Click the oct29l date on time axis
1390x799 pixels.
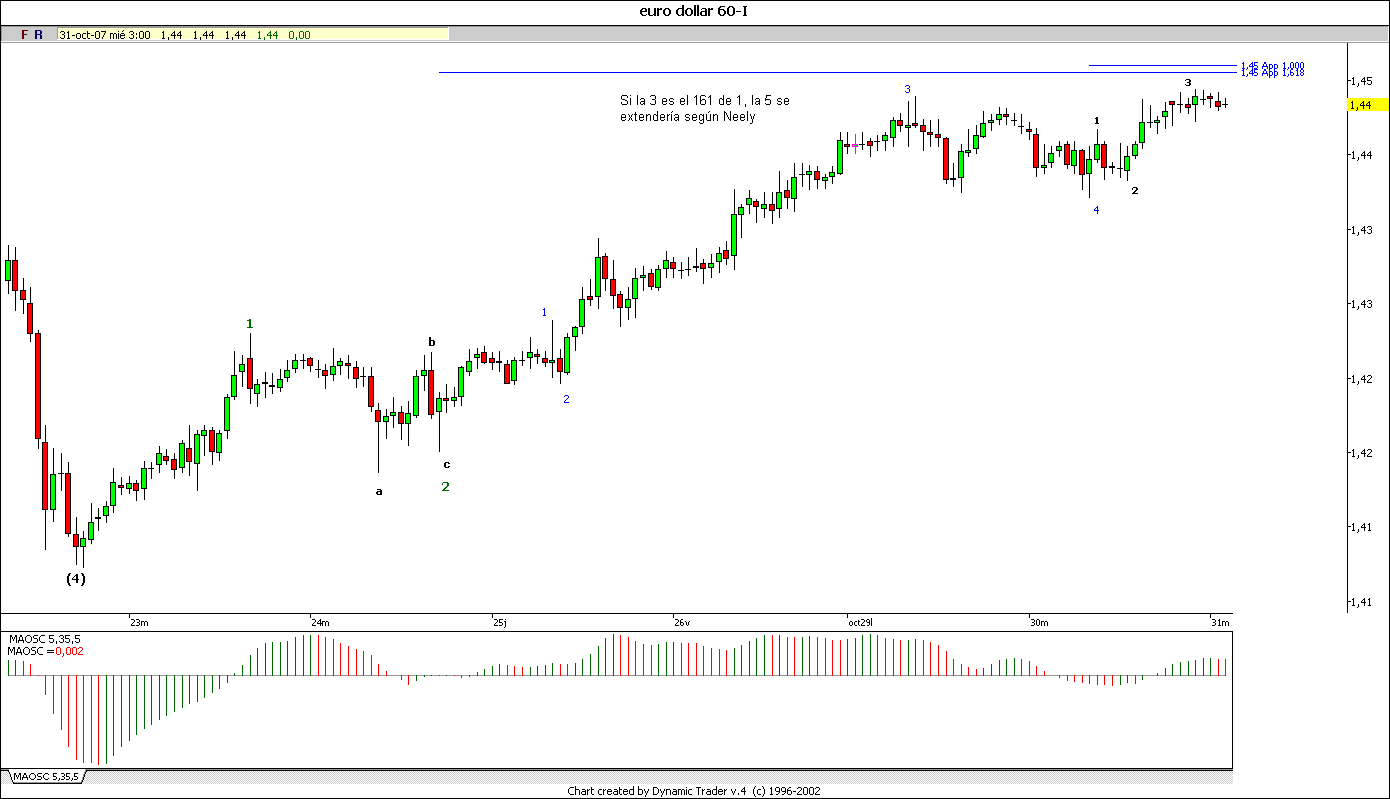click(860, 623)
